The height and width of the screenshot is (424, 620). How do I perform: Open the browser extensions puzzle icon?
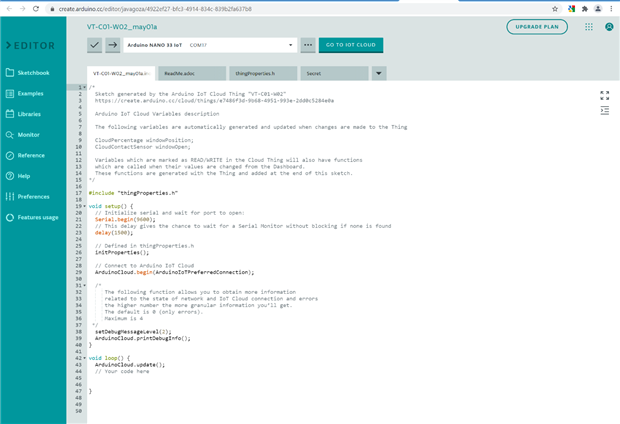tap(585, 9)
